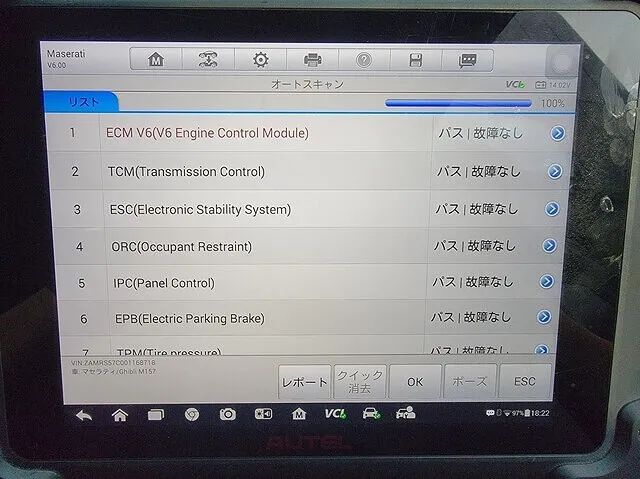Select ORC(Occupant Restraint) row text
This screenshot has height=479, width=640.
coord(182,246)
